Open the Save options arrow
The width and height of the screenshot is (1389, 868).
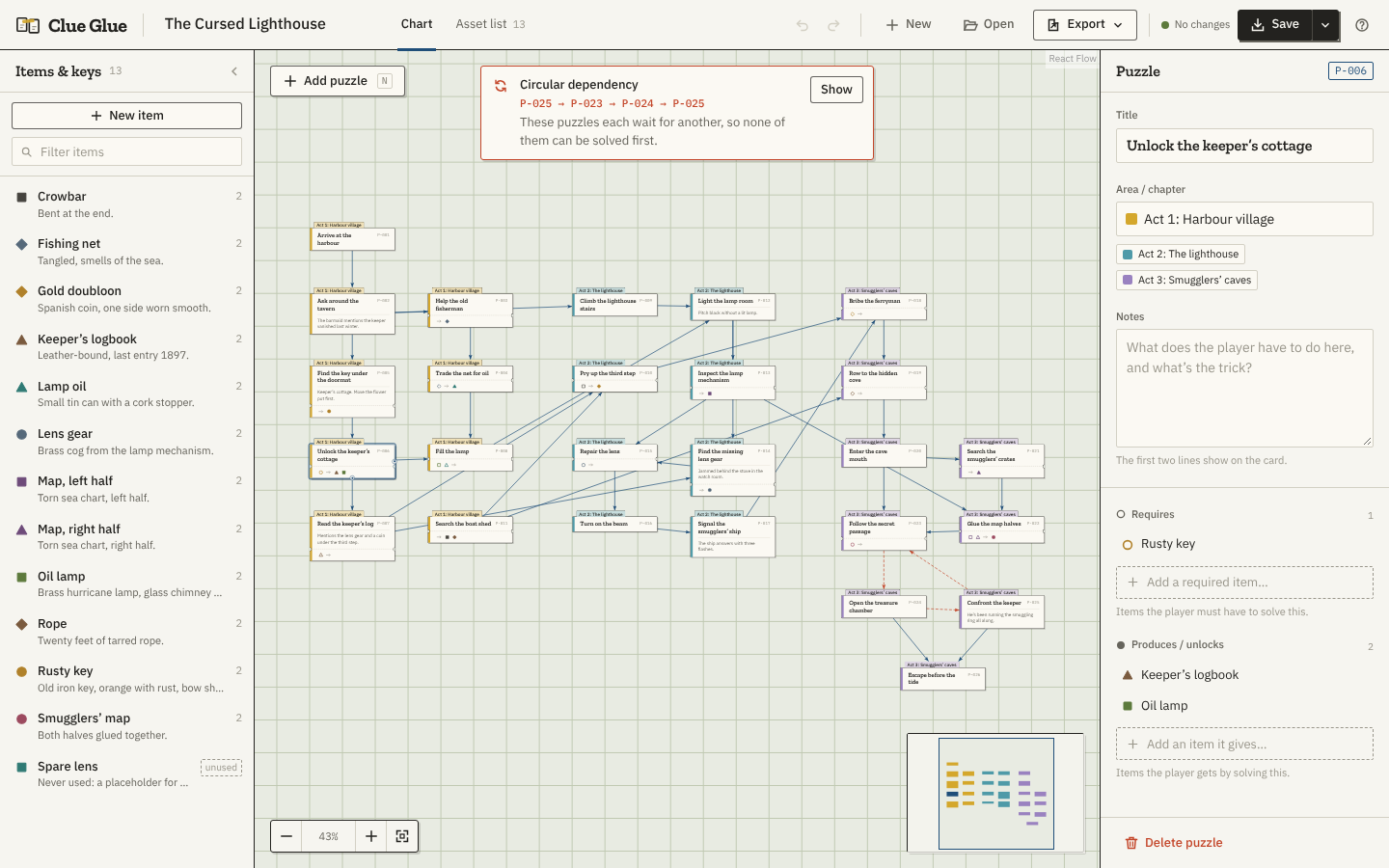(1325, 25)
